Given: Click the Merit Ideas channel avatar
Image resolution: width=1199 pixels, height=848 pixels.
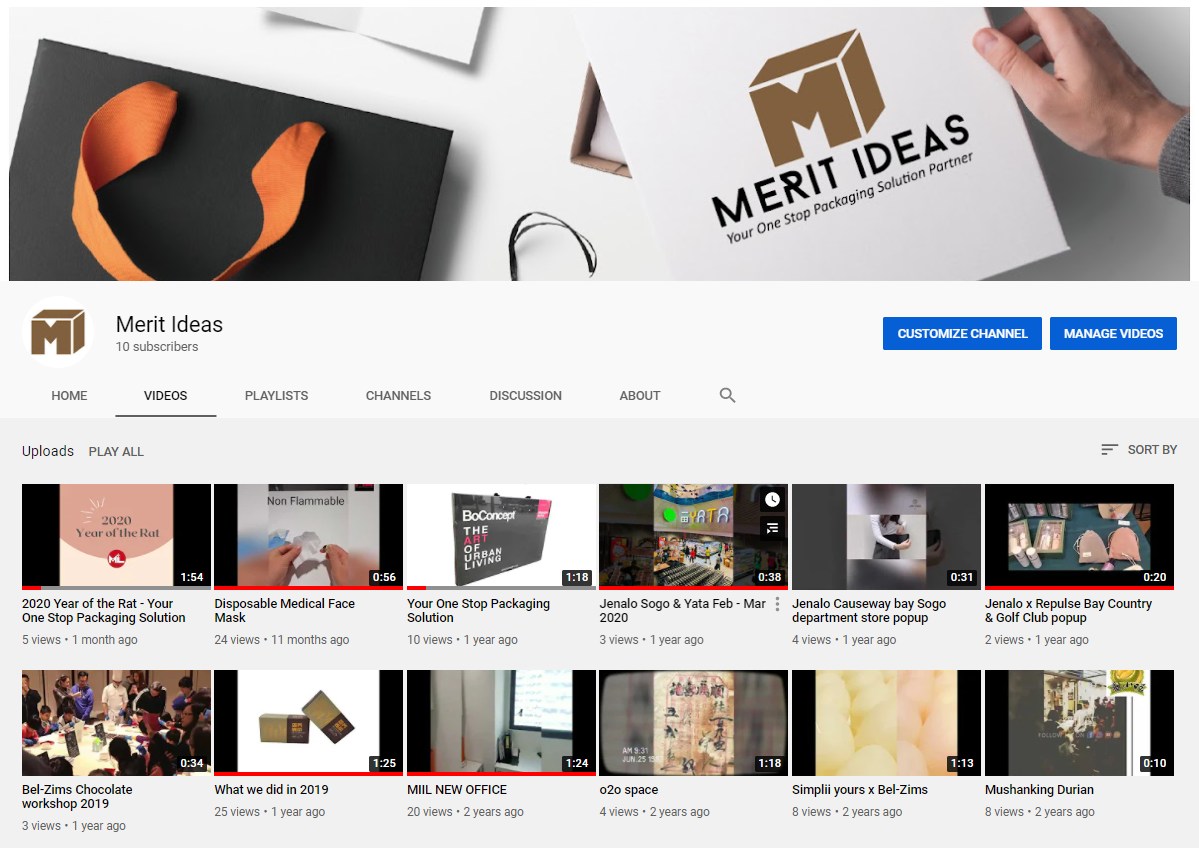Looking at the screenshot, I should coord(58,332).
